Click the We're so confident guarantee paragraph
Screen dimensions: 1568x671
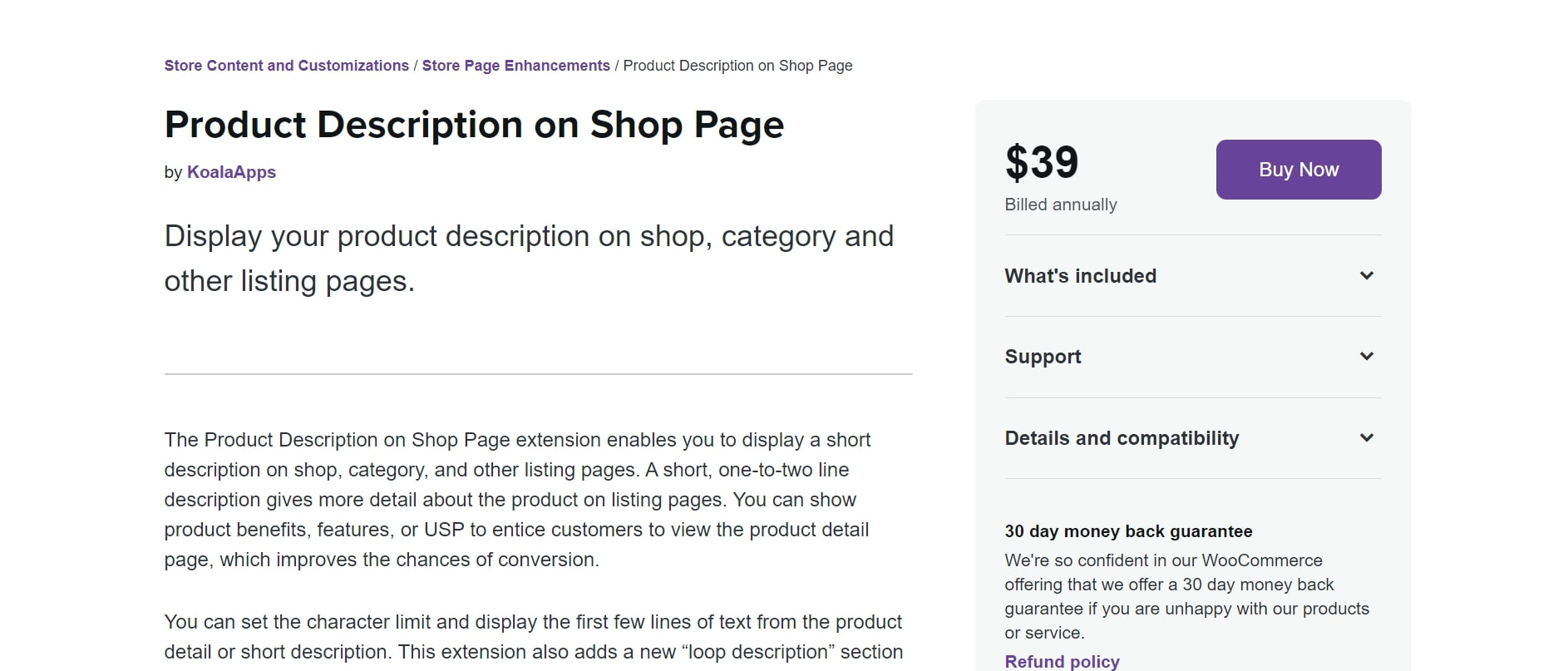pyautogui.click(x=1186, y=596)
